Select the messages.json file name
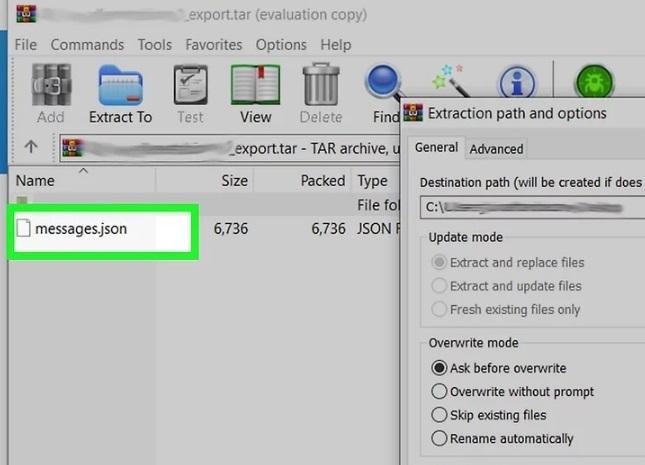 (x=81, y=228)
